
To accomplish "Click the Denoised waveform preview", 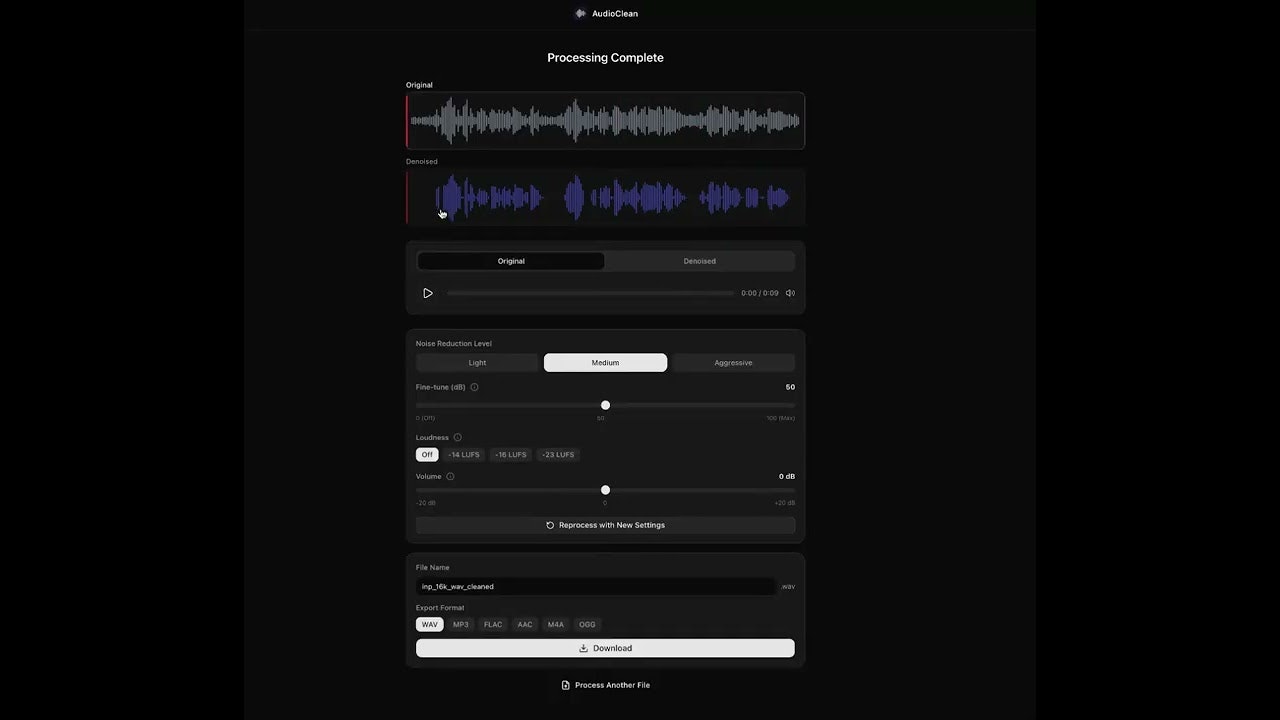I will (605, 197).
